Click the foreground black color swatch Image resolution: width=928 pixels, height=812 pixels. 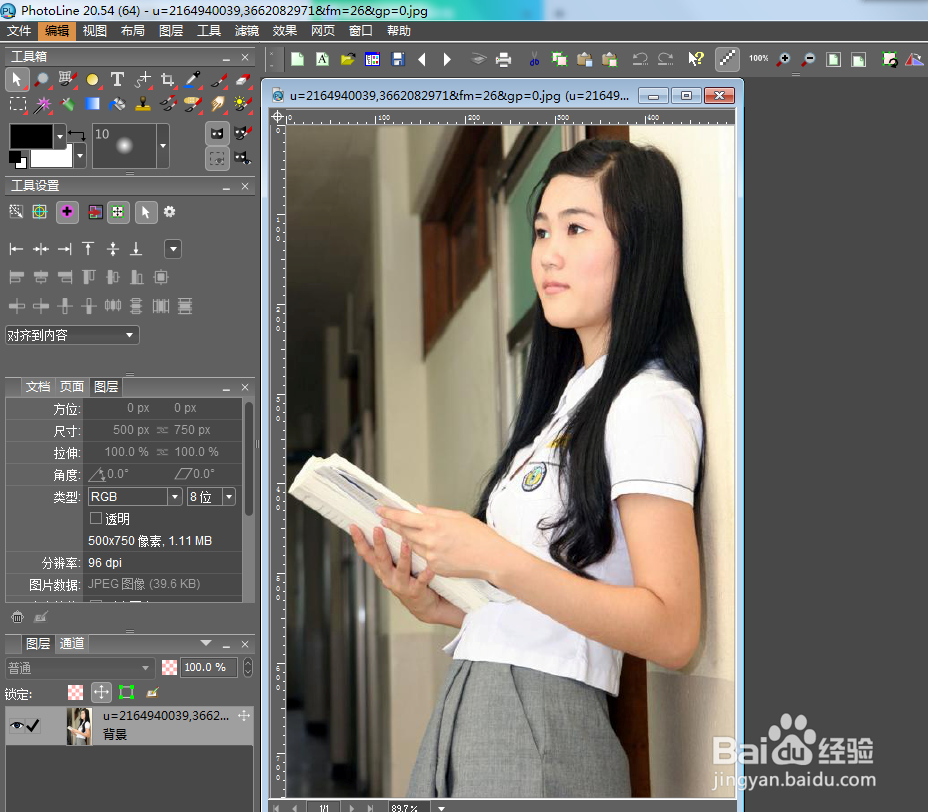pos(30,137)
